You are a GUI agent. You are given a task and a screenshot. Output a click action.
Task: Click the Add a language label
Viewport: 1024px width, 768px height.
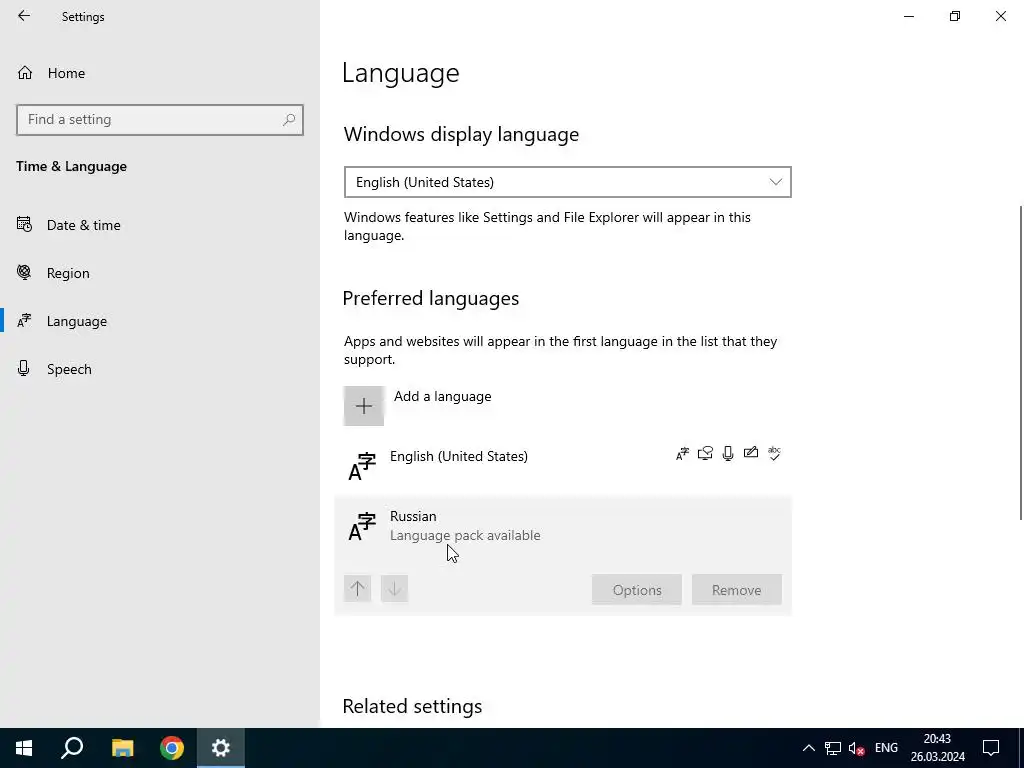pos(442,396)
